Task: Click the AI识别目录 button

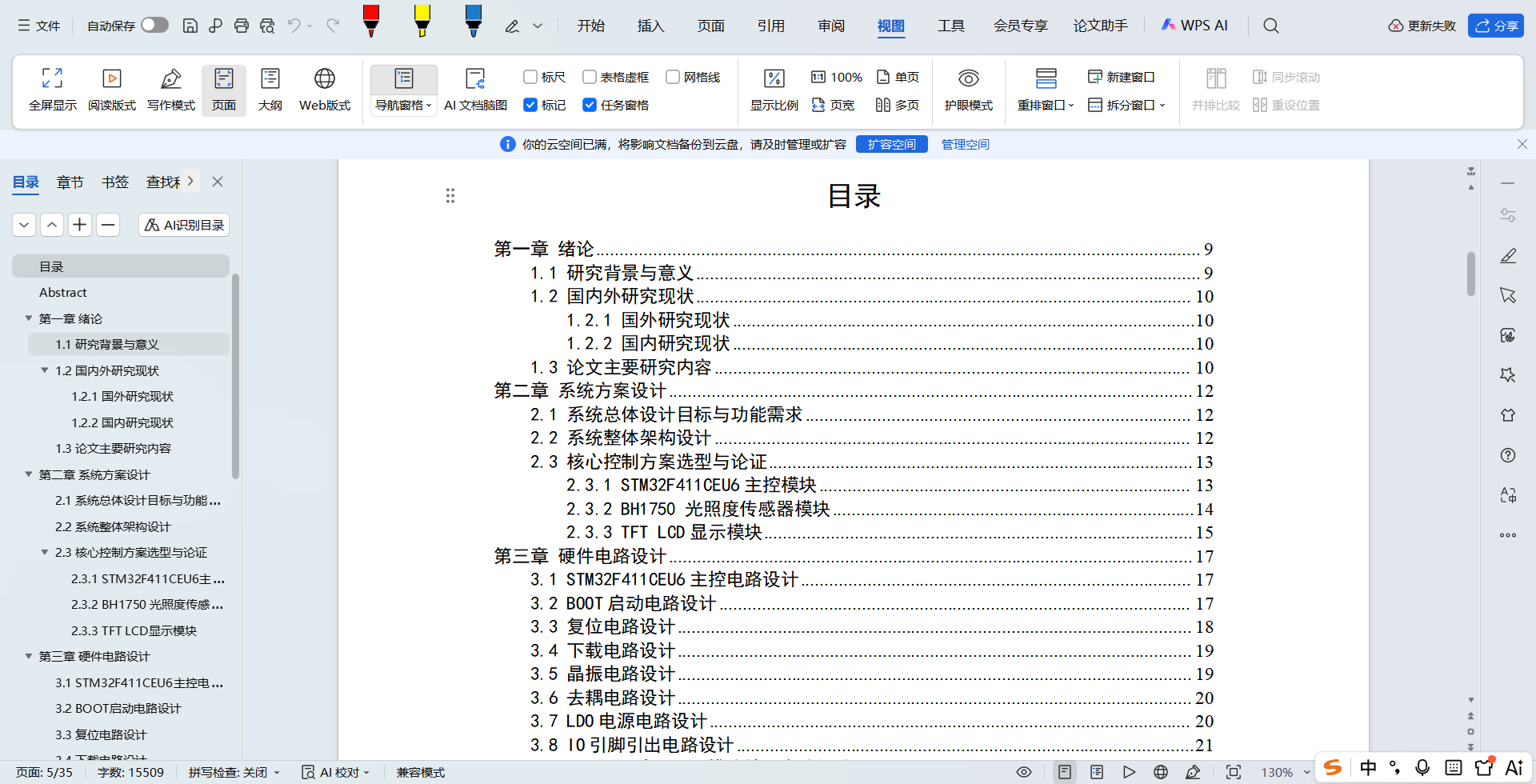Action: pos(184,225)
